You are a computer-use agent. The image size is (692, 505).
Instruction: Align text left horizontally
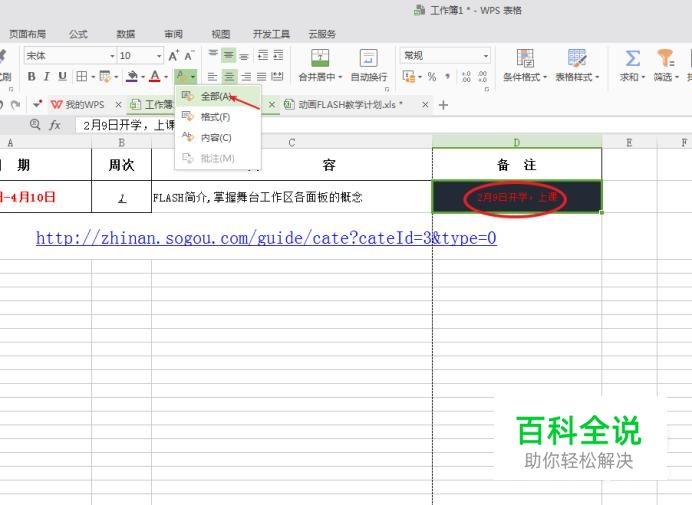click(212, 77)
